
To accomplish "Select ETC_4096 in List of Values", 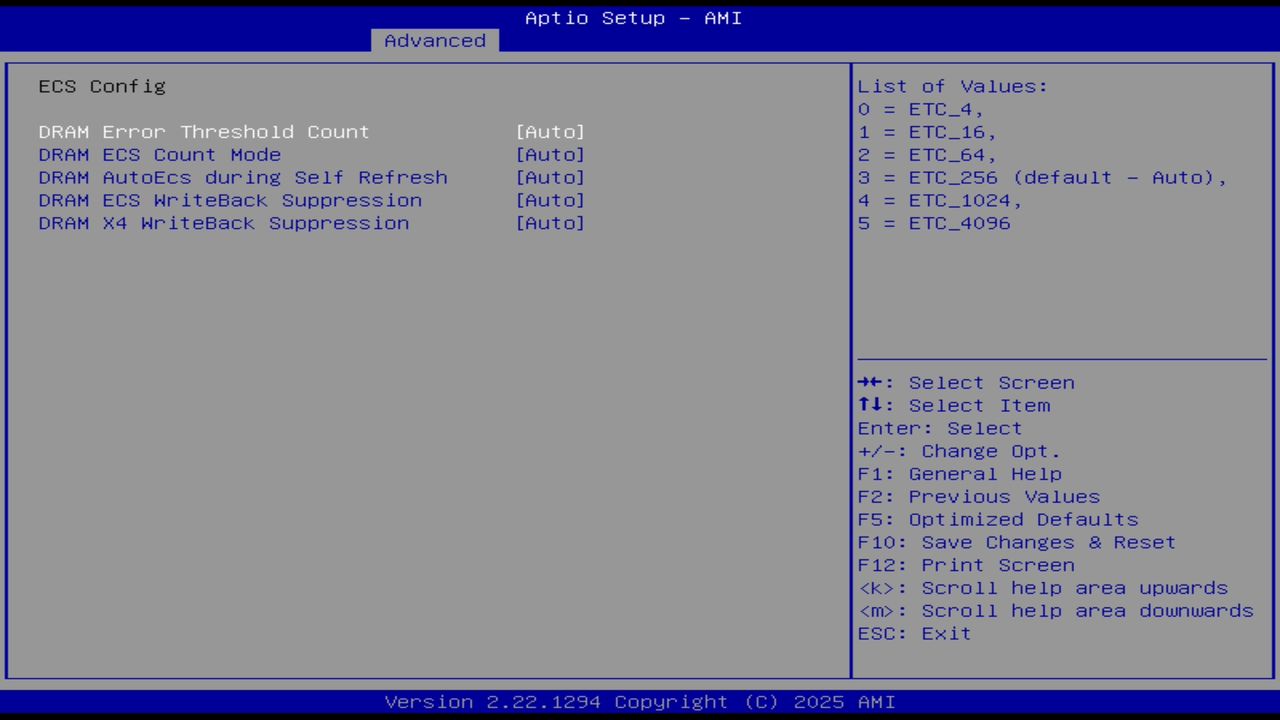I will 933,223.
